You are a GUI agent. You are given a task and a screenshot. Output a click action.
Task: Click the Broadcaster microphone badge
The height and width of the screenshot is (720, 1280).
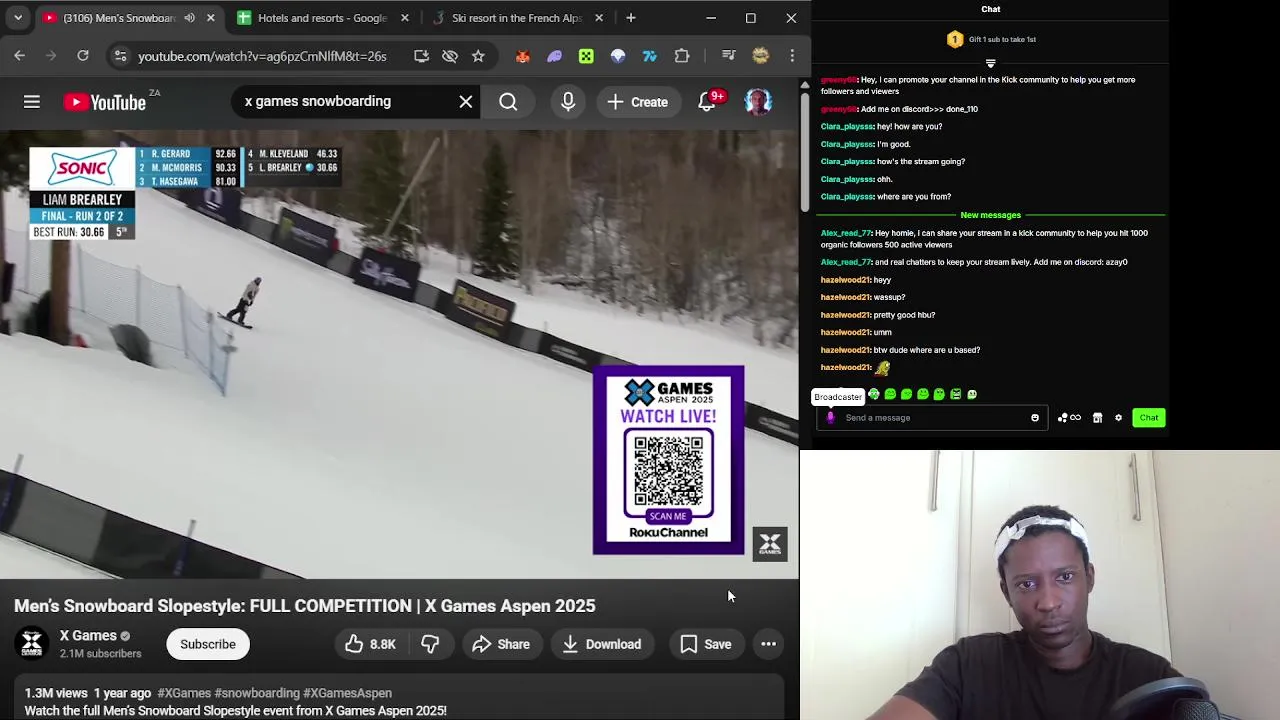coord(830,418)
